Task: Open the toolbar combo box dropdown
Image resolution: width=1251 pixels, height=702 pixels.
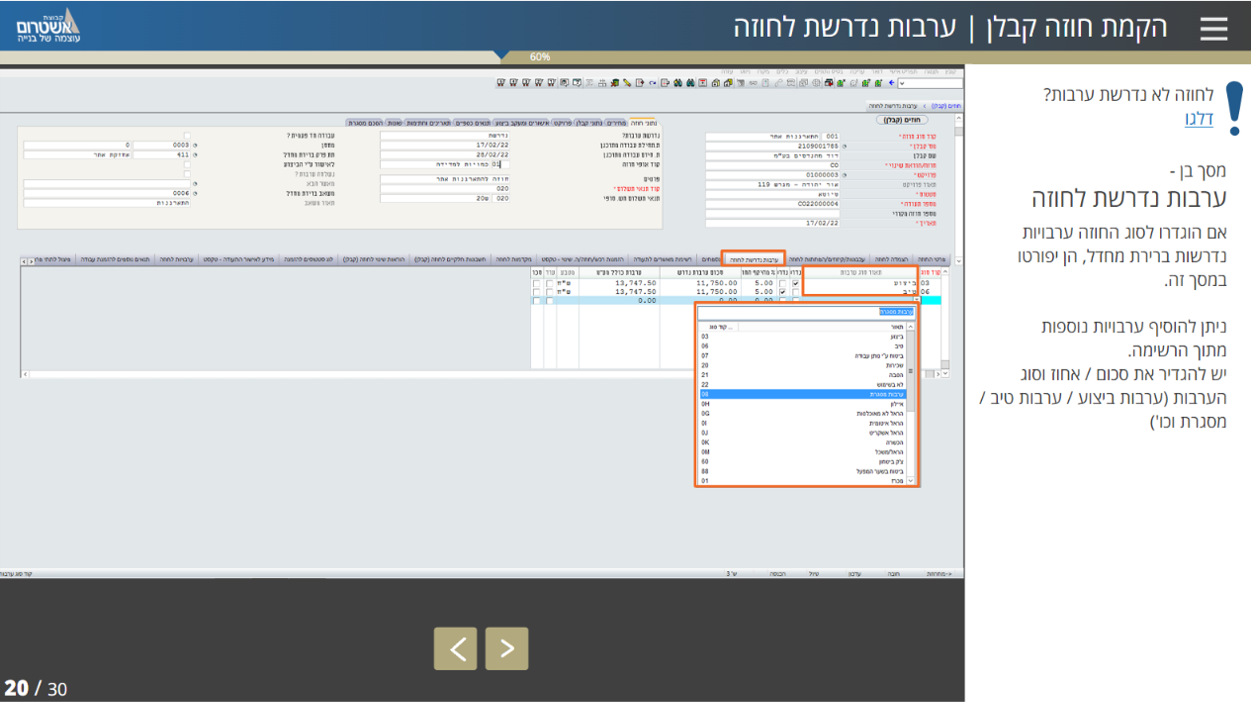Action: [x=903, y=83]
